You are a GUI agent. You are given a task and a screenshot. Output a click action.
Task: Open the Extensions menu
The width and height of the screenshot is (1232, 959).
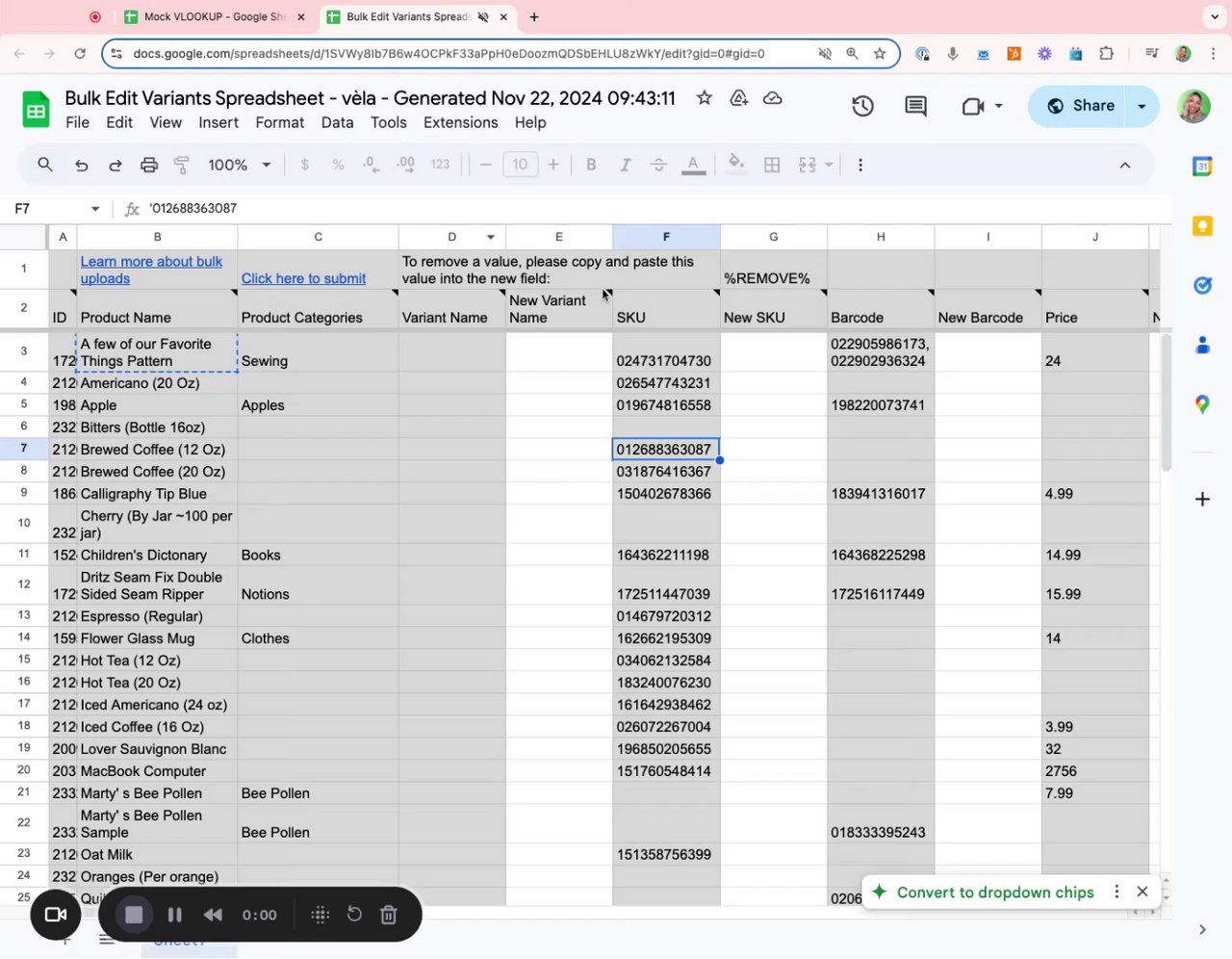coord(460,122)
